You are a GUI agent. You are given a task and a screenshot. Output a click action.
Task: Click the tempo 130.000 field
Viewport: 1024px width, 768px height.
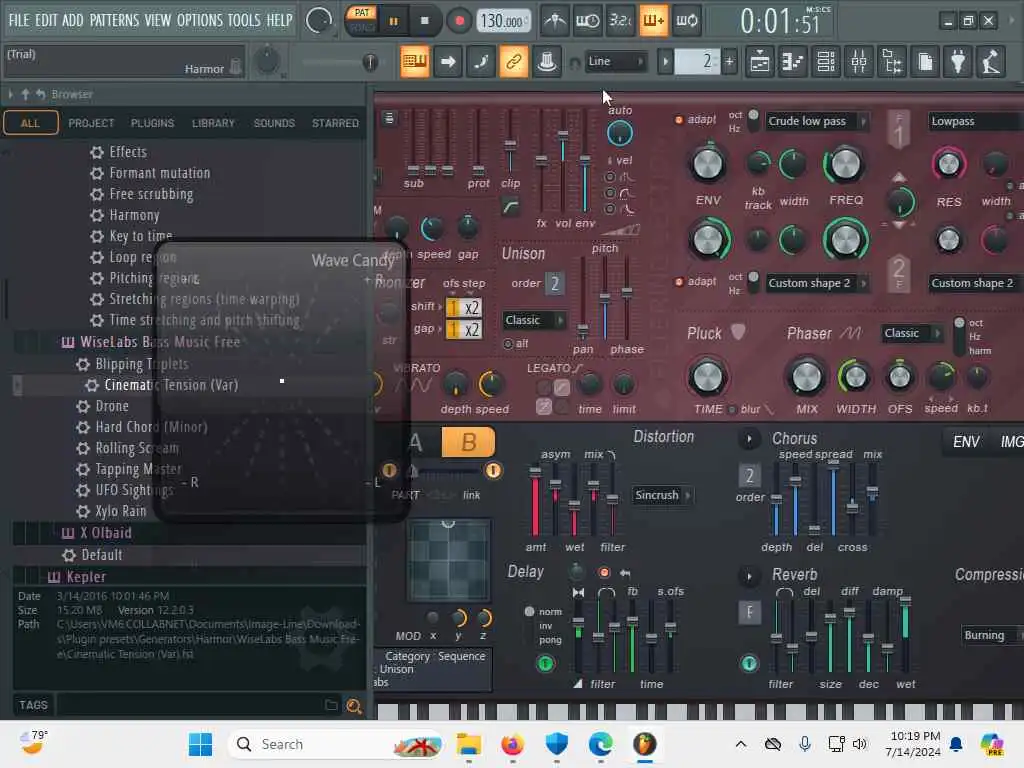(x=502, y=21)
